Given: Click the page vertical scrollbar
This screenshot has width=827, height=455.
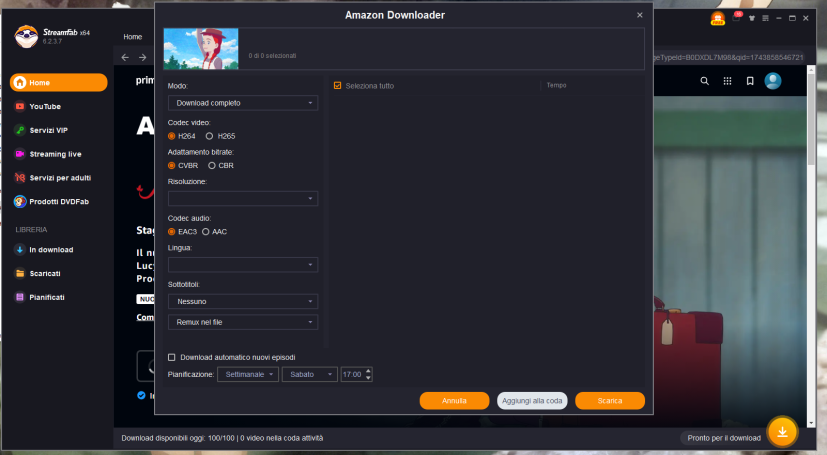Looking at the screenshot, I should click(811, 121).
